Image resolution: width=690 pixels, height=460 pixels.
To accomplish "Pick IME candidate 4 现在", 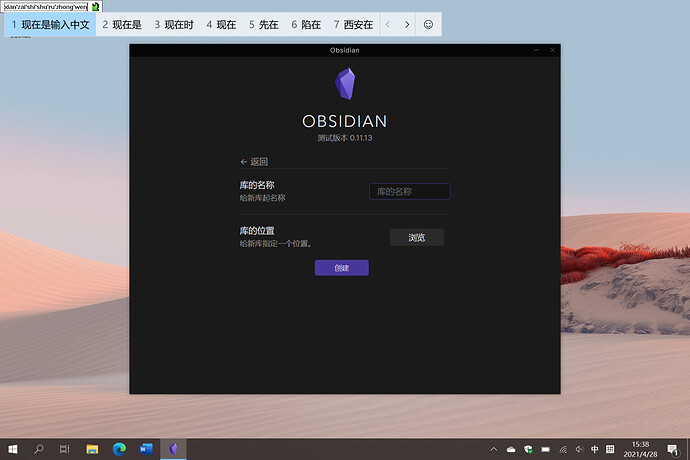I will point(221,25).
